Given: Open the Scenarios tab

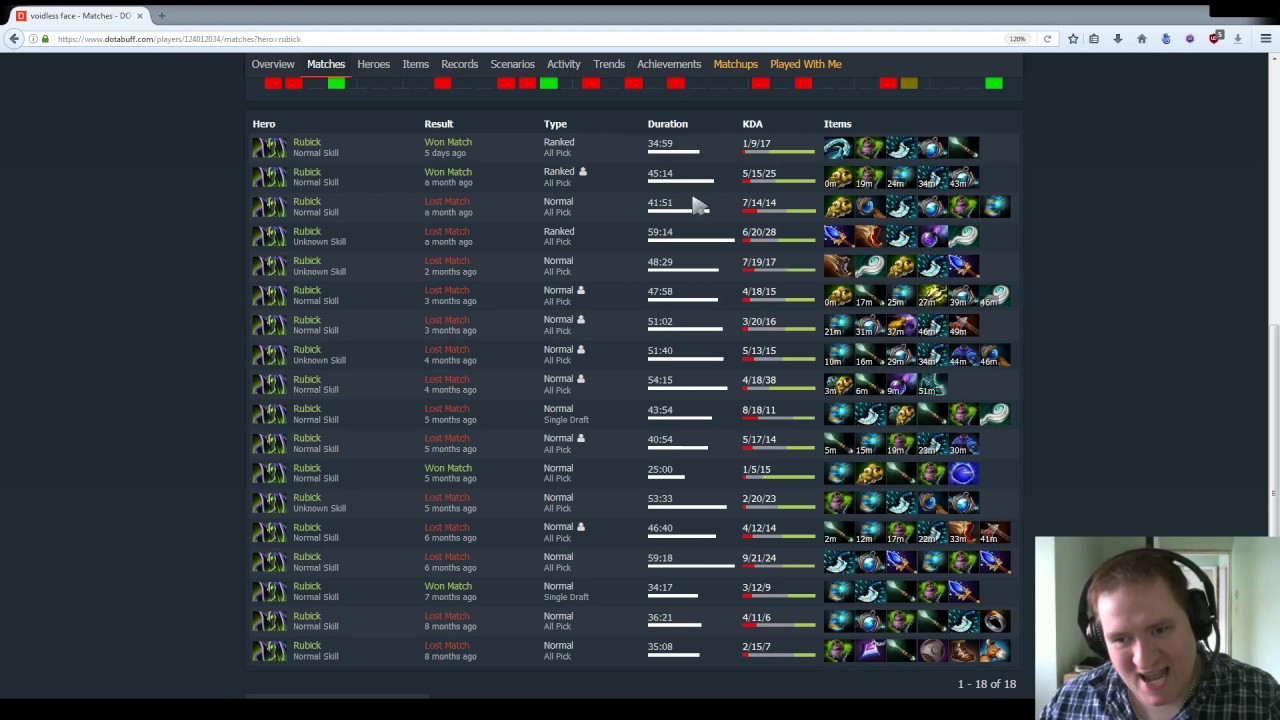Looking at the screenshot, I should tap(512, 64).
